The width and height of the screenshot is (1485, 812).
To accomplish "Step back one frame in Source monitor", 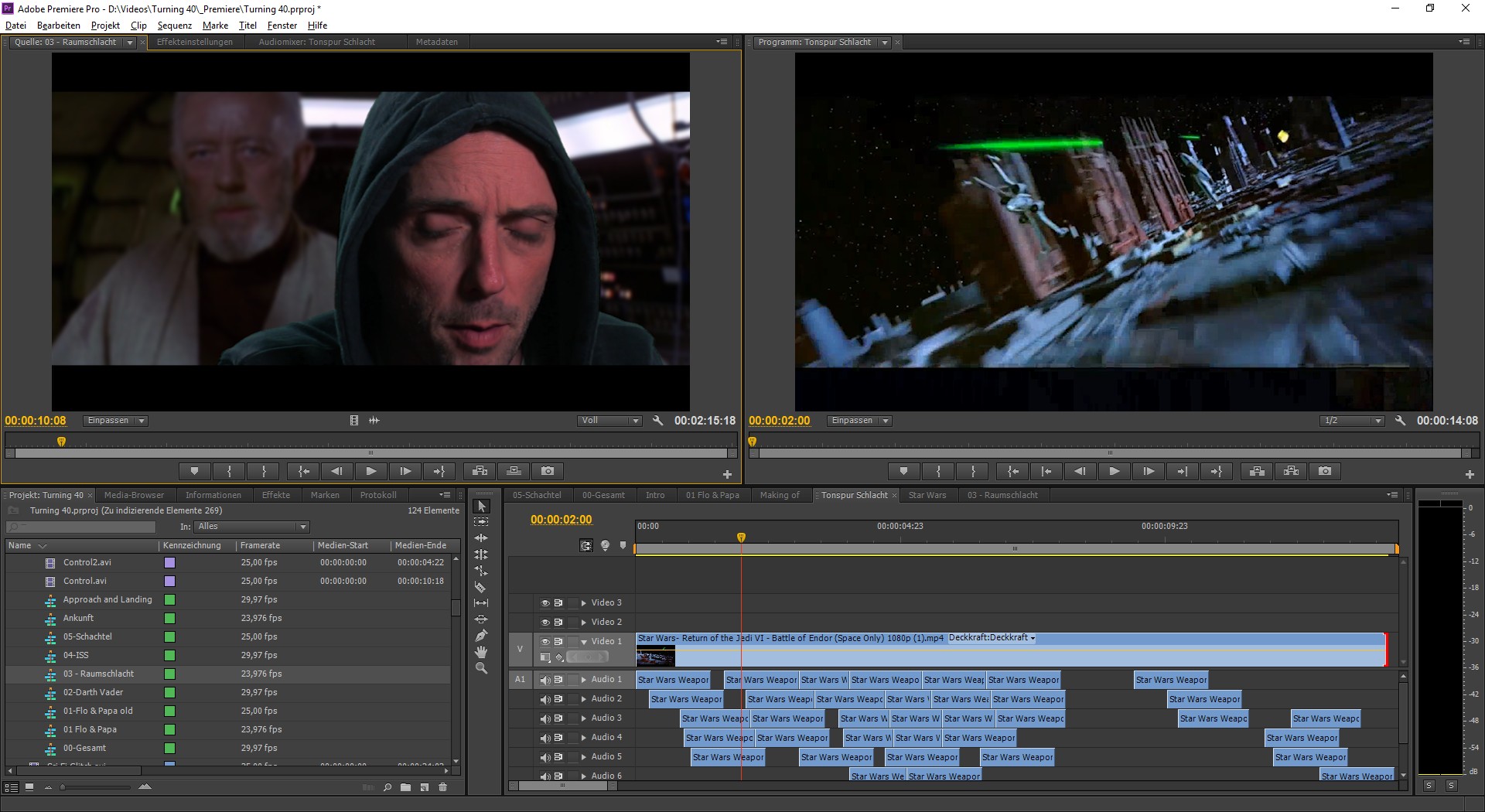I will click(x=336, y=471).
